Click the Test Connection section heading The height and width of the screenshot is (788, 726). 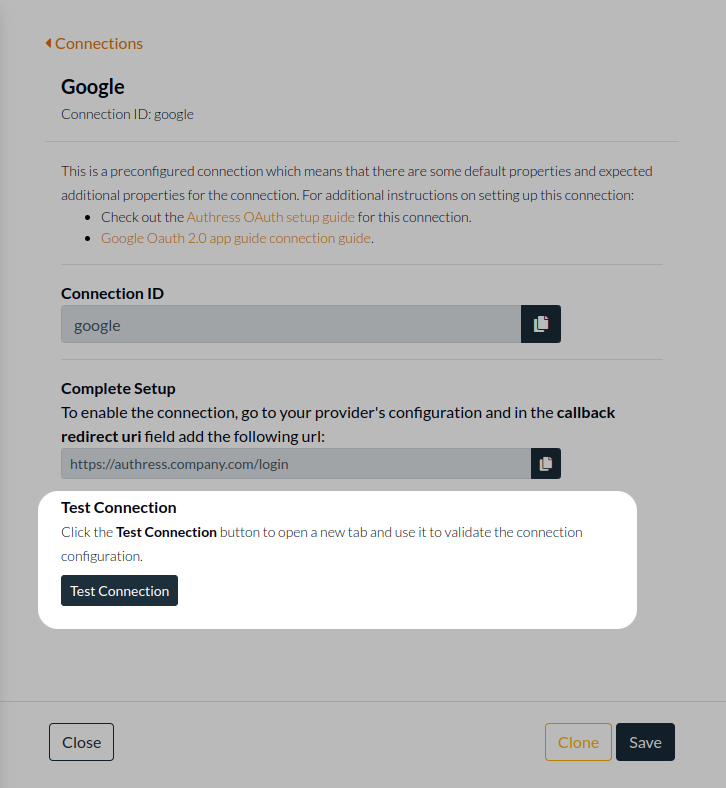click(118, 507)
